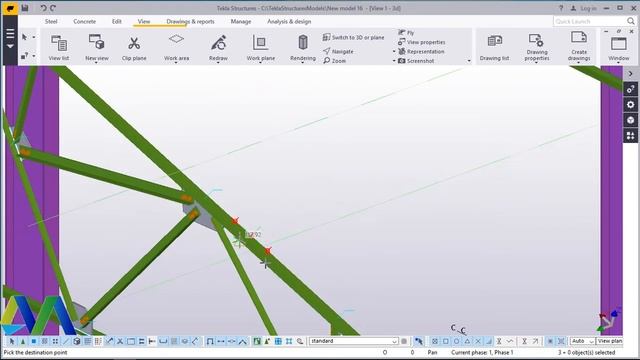This screenshot has height=360, width=640.
Task: Open Drawing properties
Action: [x=537, y=48]
